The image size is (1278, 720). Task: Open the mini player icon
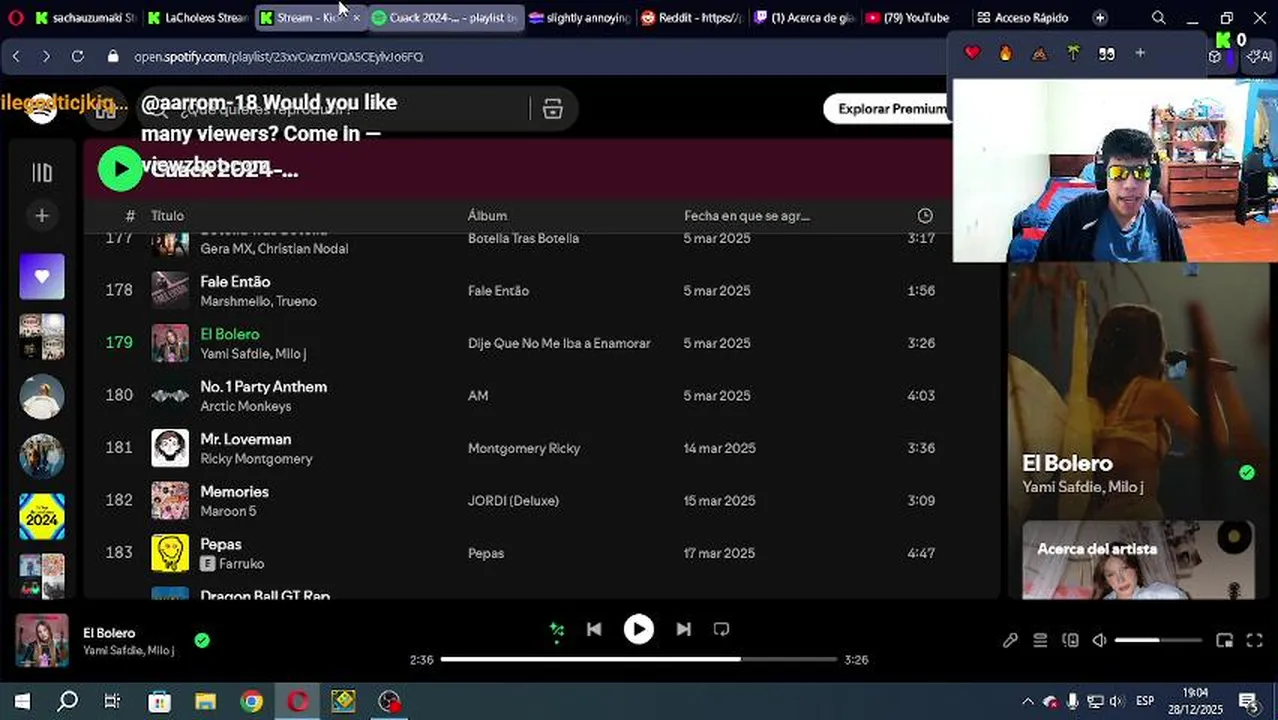(x=1224, y=641)
